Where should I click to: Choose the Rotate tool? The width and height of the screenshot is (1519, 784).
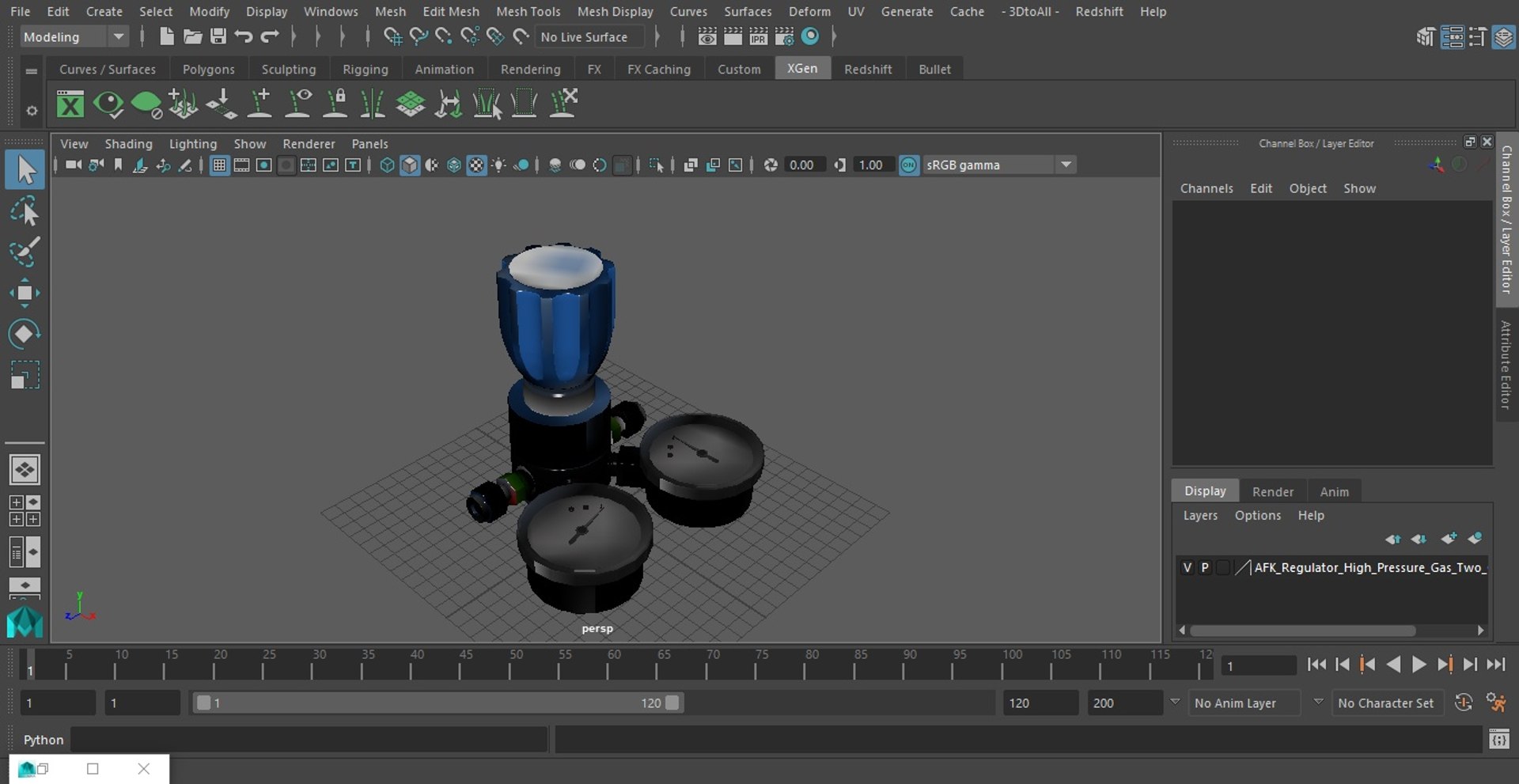click(x=25, y=334)
